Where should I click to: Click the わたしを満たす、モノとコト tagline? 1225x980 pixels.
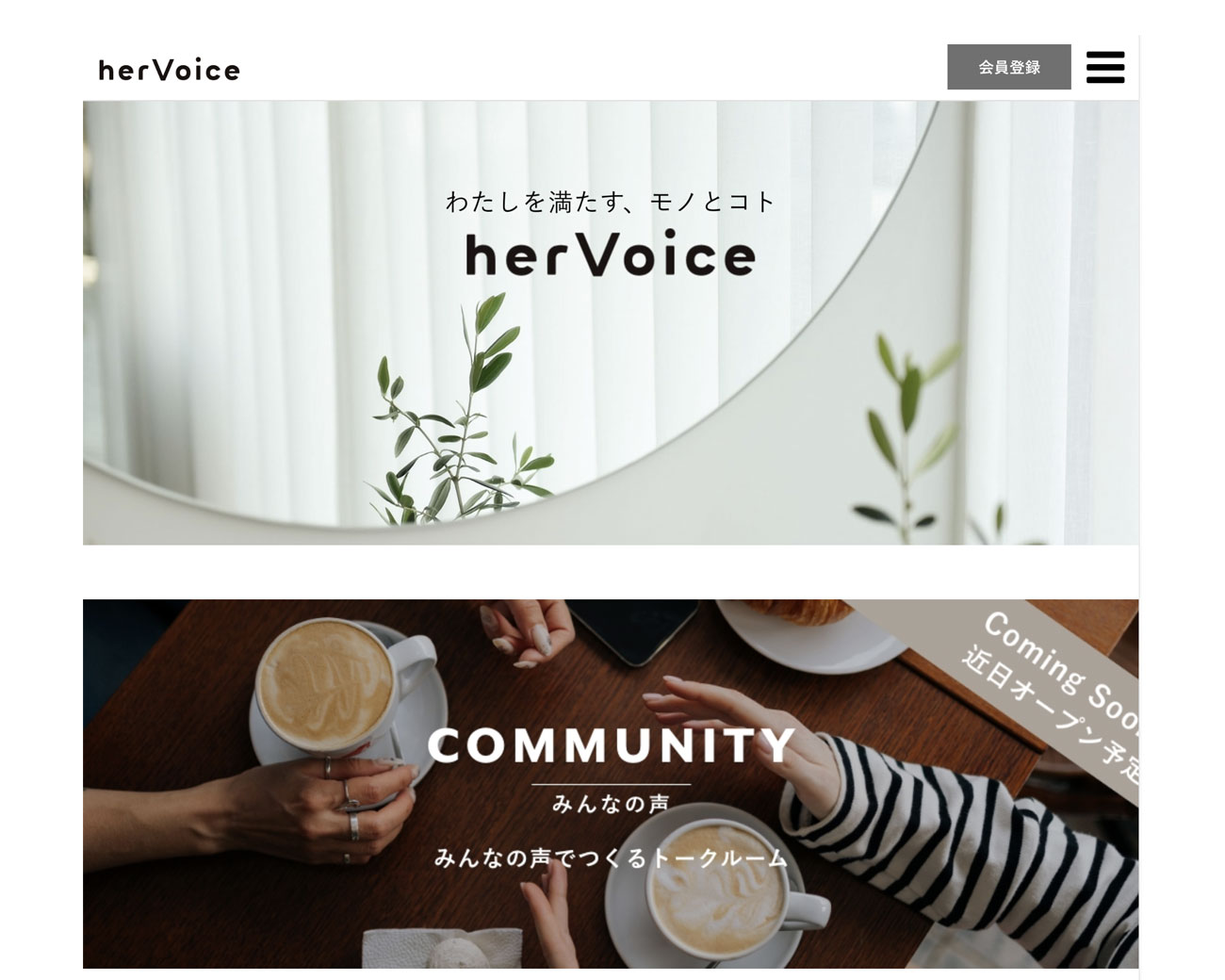click(611, 201)
